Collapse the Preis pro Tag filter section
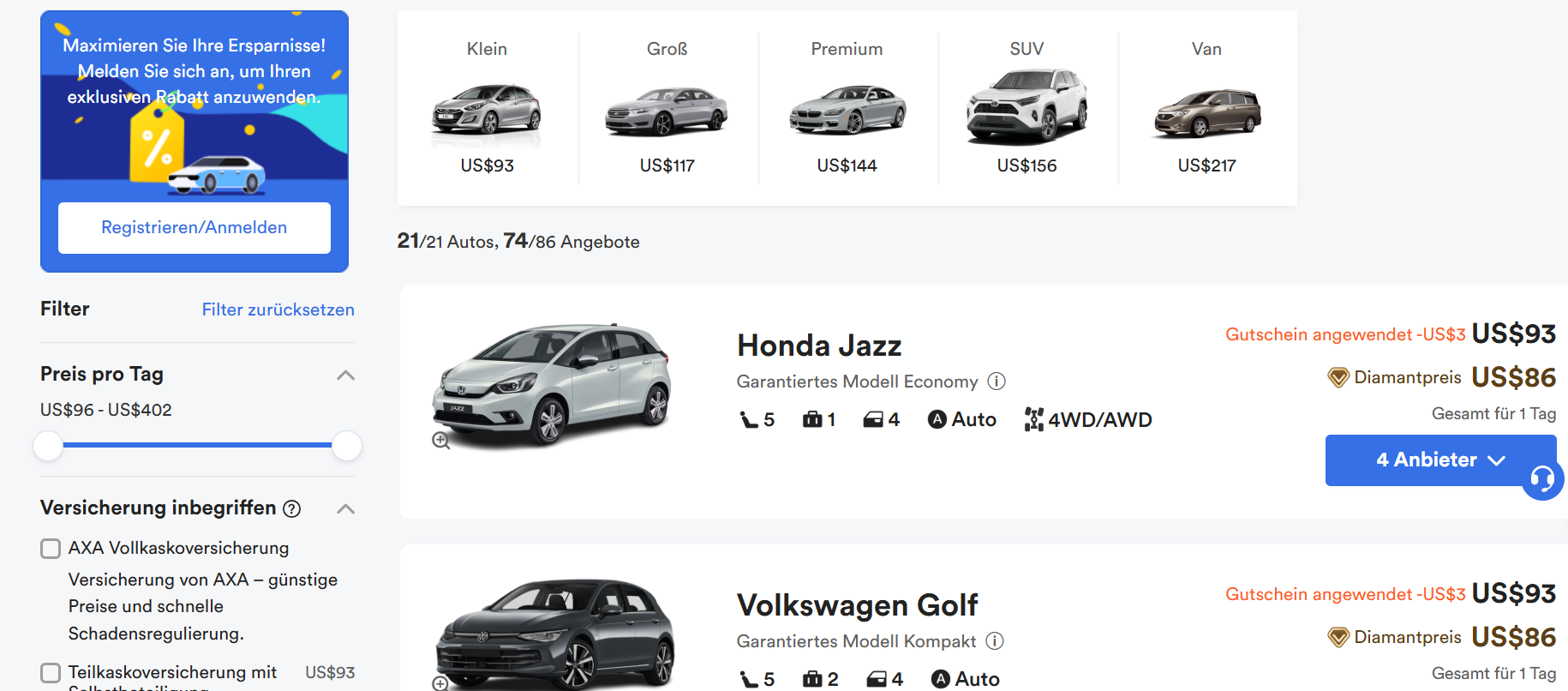Screen dimensions: 1568x691 tap(345, 375)
